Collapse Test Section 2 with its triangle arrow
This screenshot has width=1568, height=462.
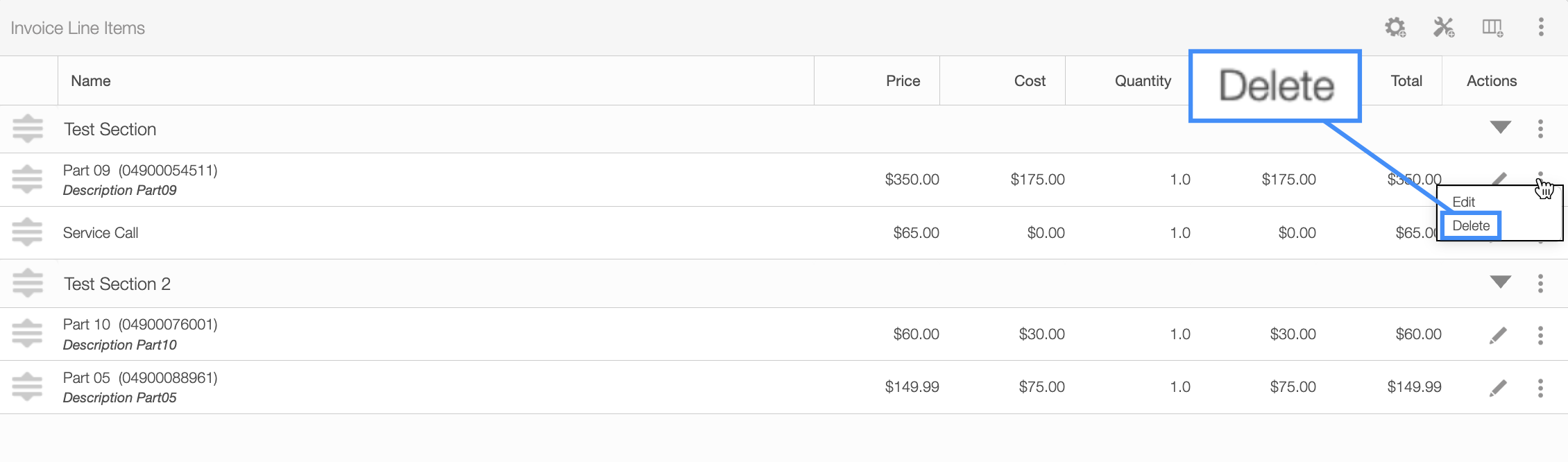click(1500, 282)
